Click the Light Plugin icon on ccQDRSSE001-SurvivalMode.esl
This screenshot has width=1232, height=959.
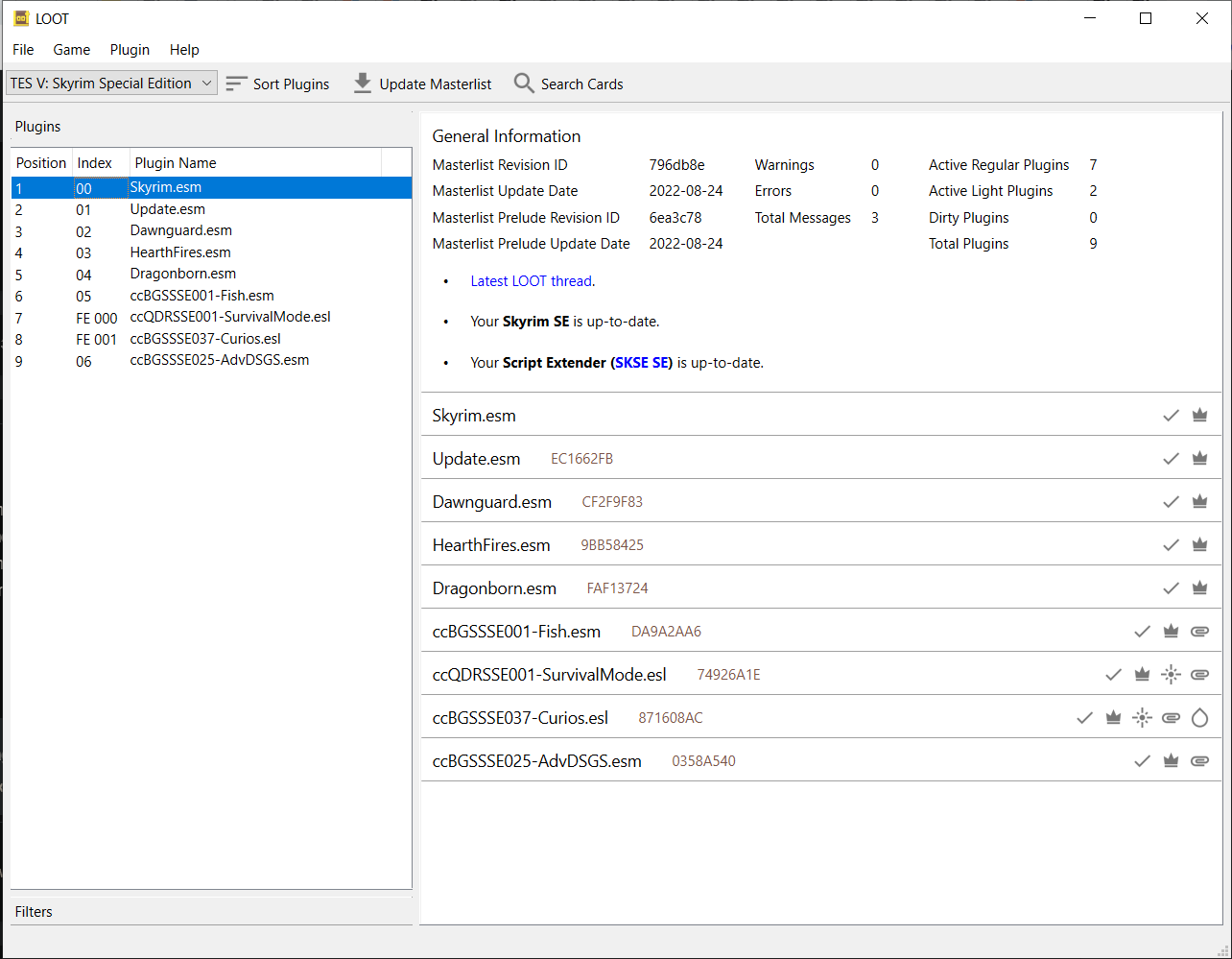[x=1171, y=674]
